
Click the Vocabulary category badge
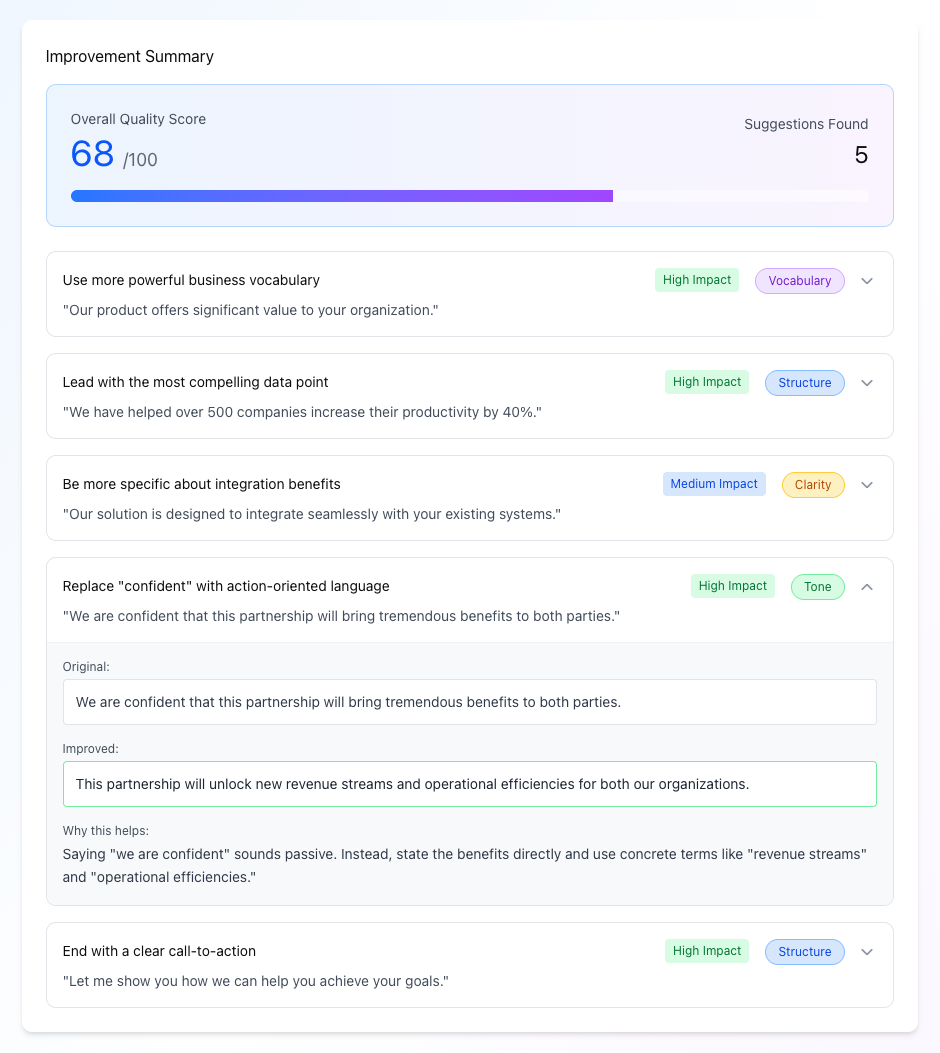coord(799,281)
